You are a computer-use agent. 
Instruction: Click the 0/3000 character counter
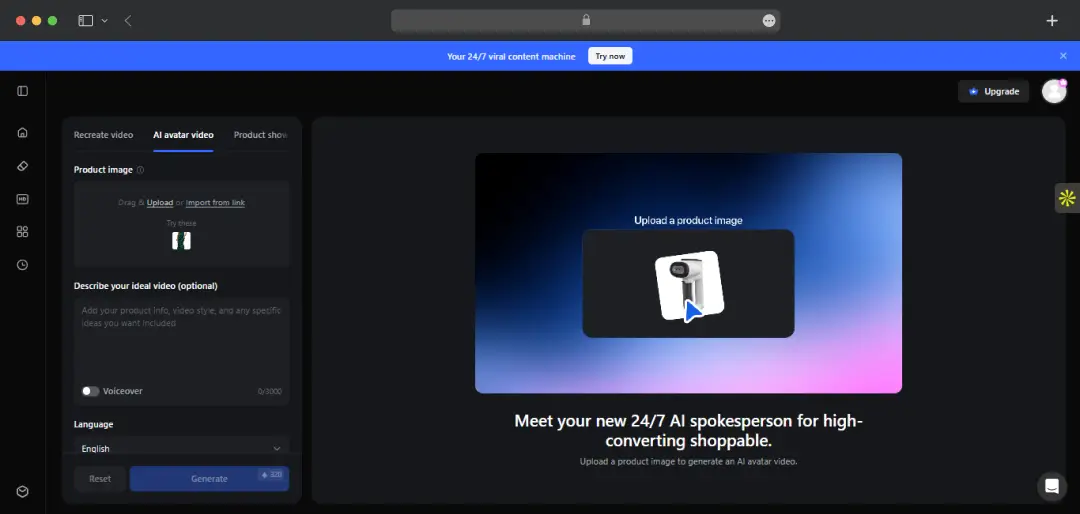point(270,391)
